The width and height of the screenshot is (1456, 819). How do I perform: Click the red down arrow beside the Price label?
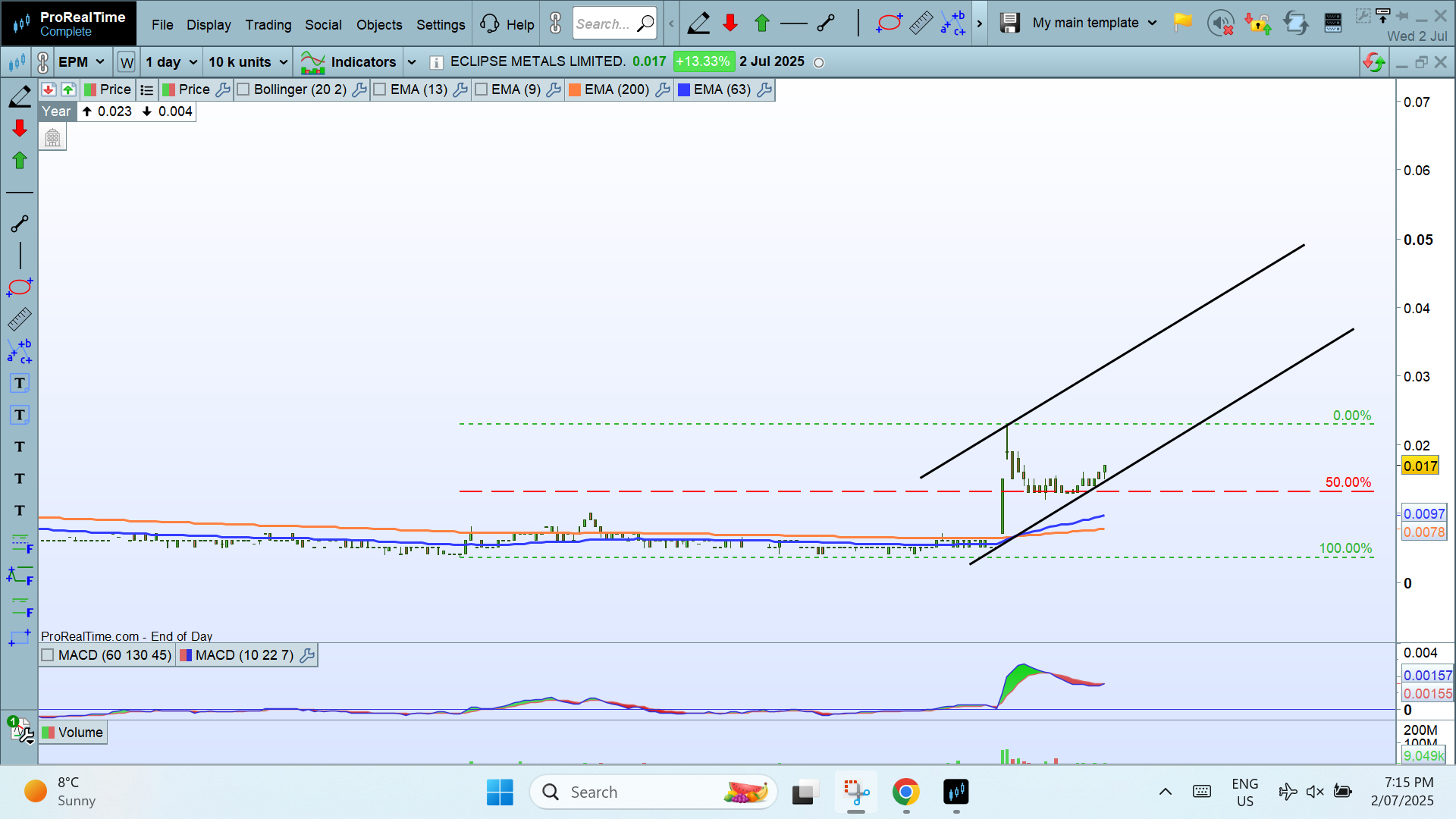click(49, 89)
